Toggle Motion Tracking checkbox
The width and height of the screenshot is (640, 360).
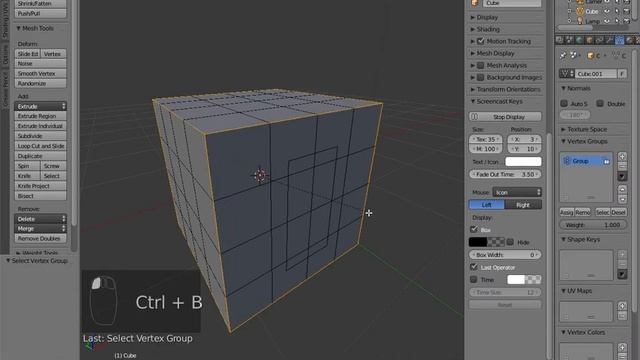click(x=481, y=41)
